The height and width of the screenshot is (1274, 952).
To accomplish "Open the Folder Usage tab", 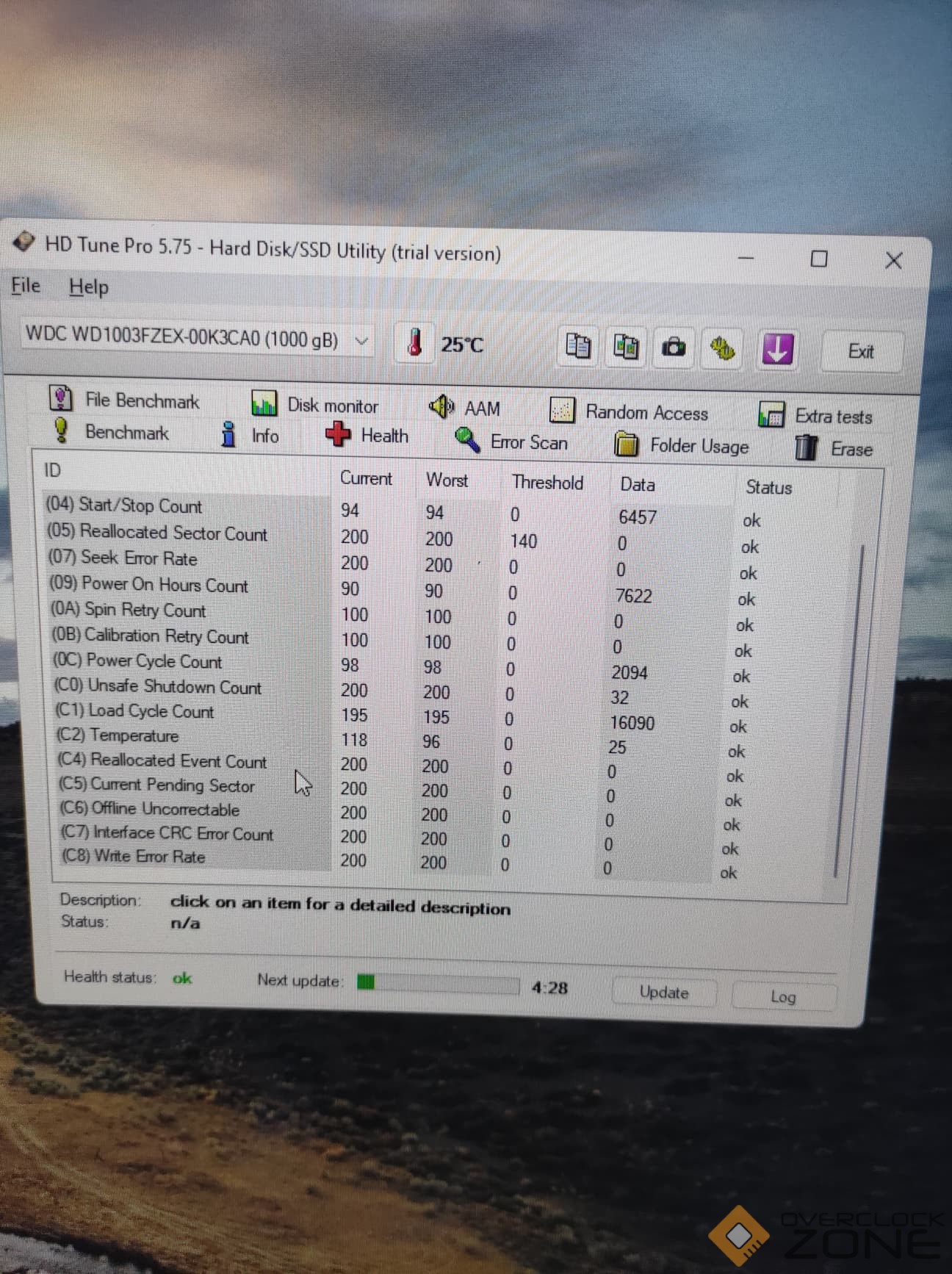I will [x=682, y=445].
